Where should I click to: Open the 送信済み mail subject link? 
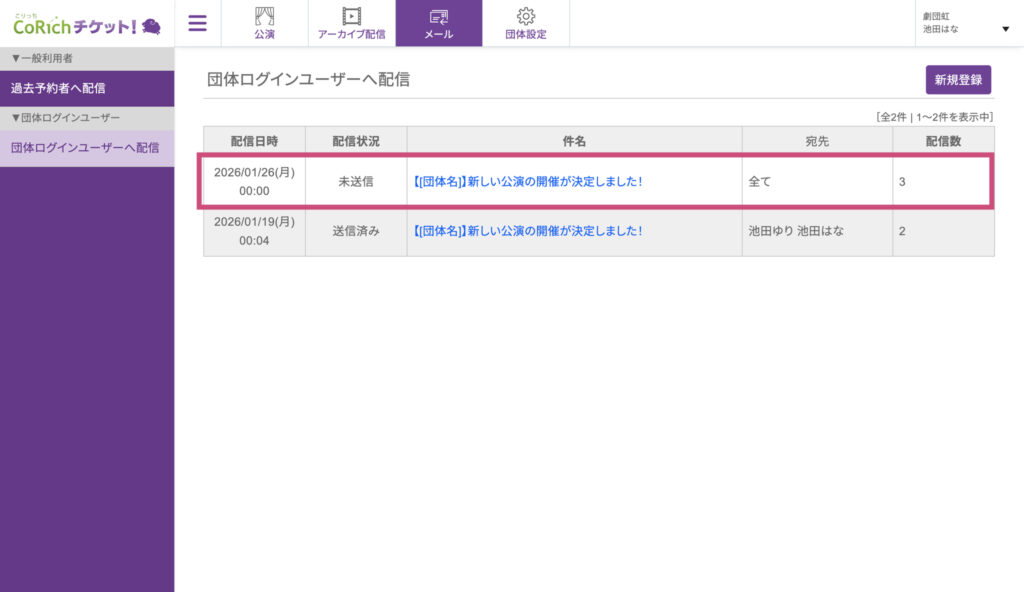click(527, 231)
